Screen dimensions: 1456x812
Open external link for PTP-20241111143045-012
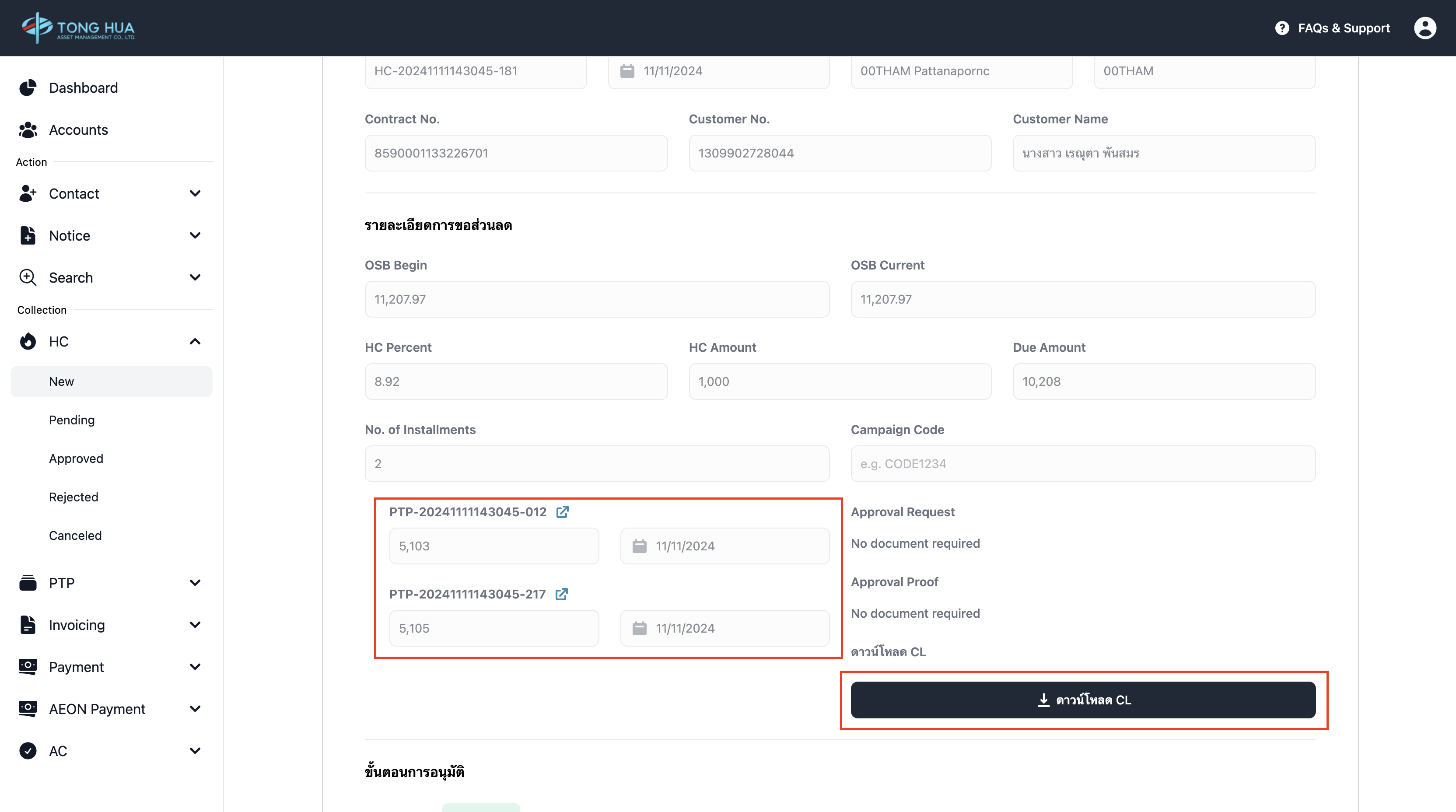(562, 512)
